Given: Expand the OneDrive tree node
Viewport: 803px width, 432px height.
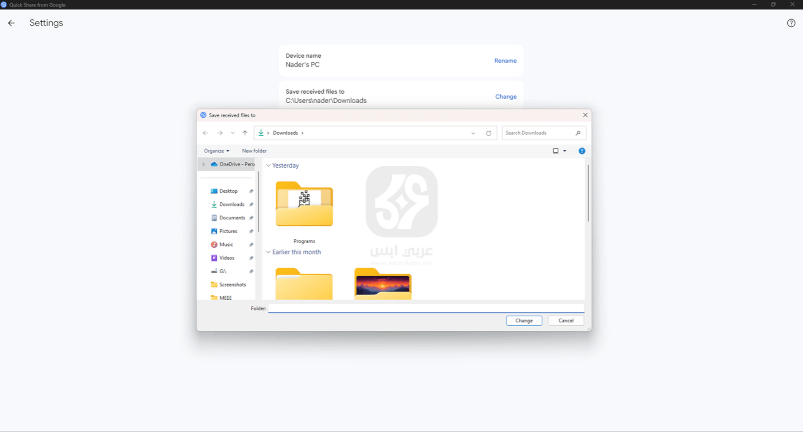Looking at the screenshot, I should pos(204,164).
